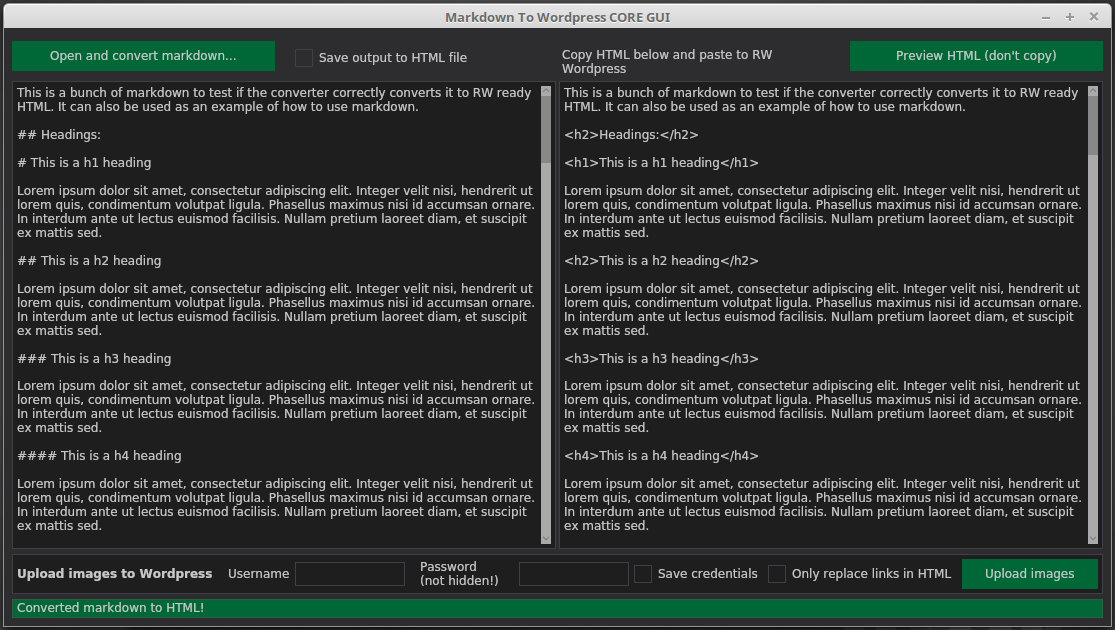Click scroll down arrow in markdown pane

pos(546,539)
